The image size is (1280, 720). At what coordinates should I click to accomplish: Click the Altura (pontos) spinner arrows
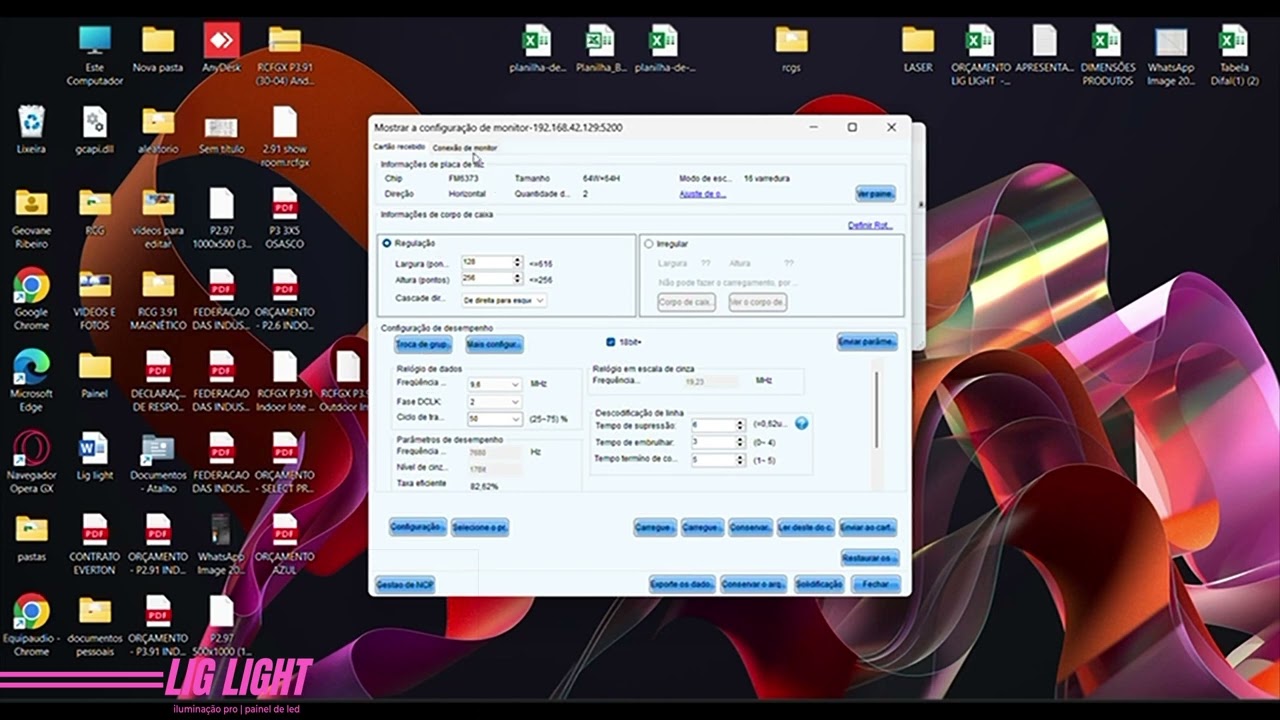[x=517, y=279]
